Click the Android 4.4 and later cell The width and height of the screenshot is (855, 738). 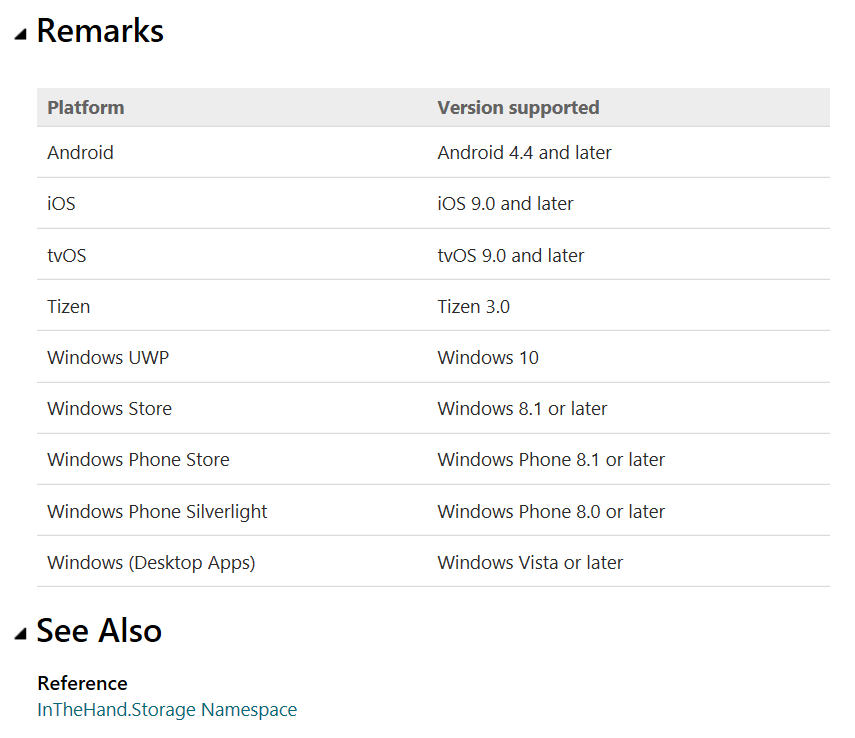click(524, 153)
